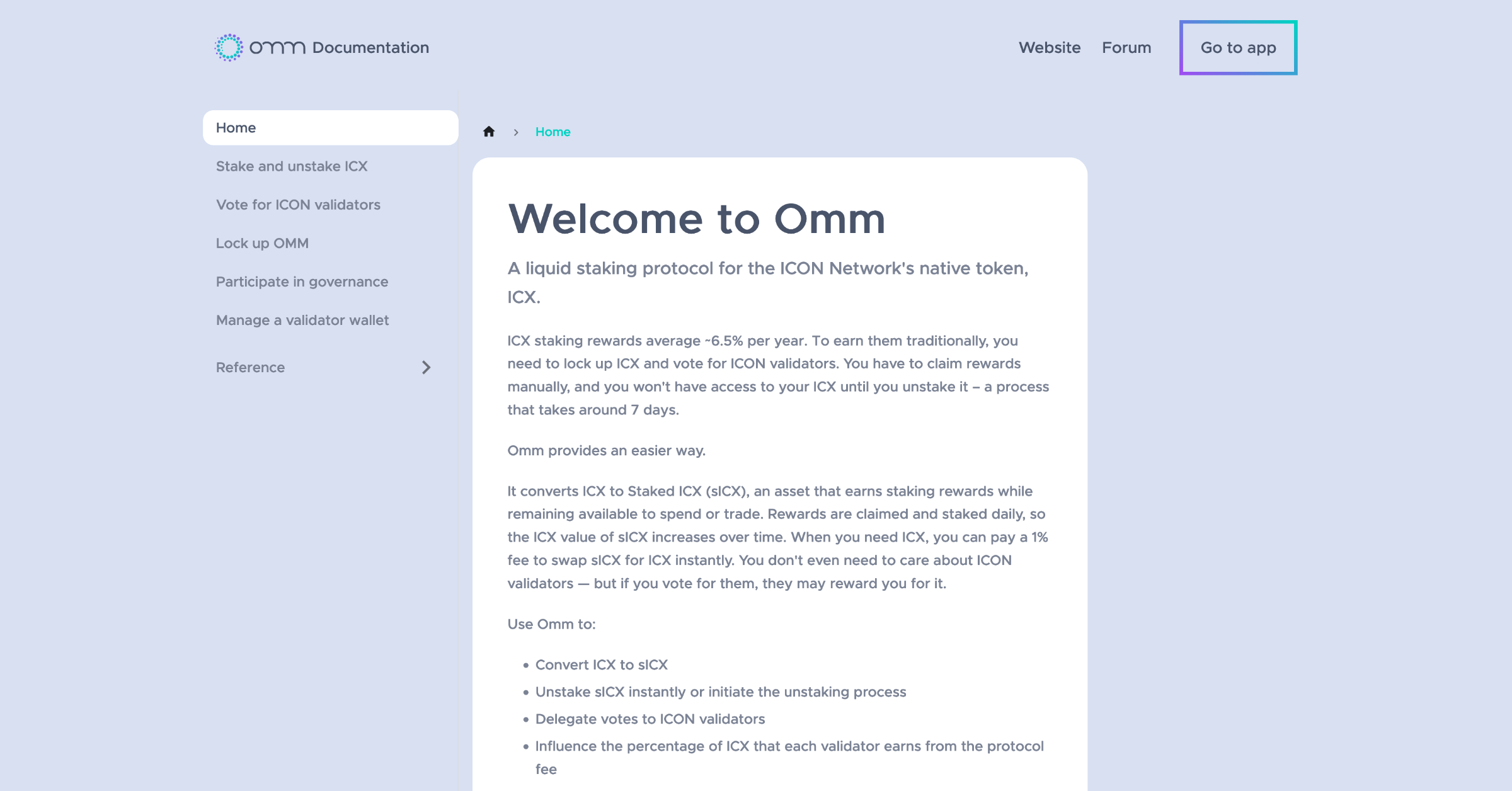
Task: Click the Reference sidebar entry
Action: pos(250,367)
